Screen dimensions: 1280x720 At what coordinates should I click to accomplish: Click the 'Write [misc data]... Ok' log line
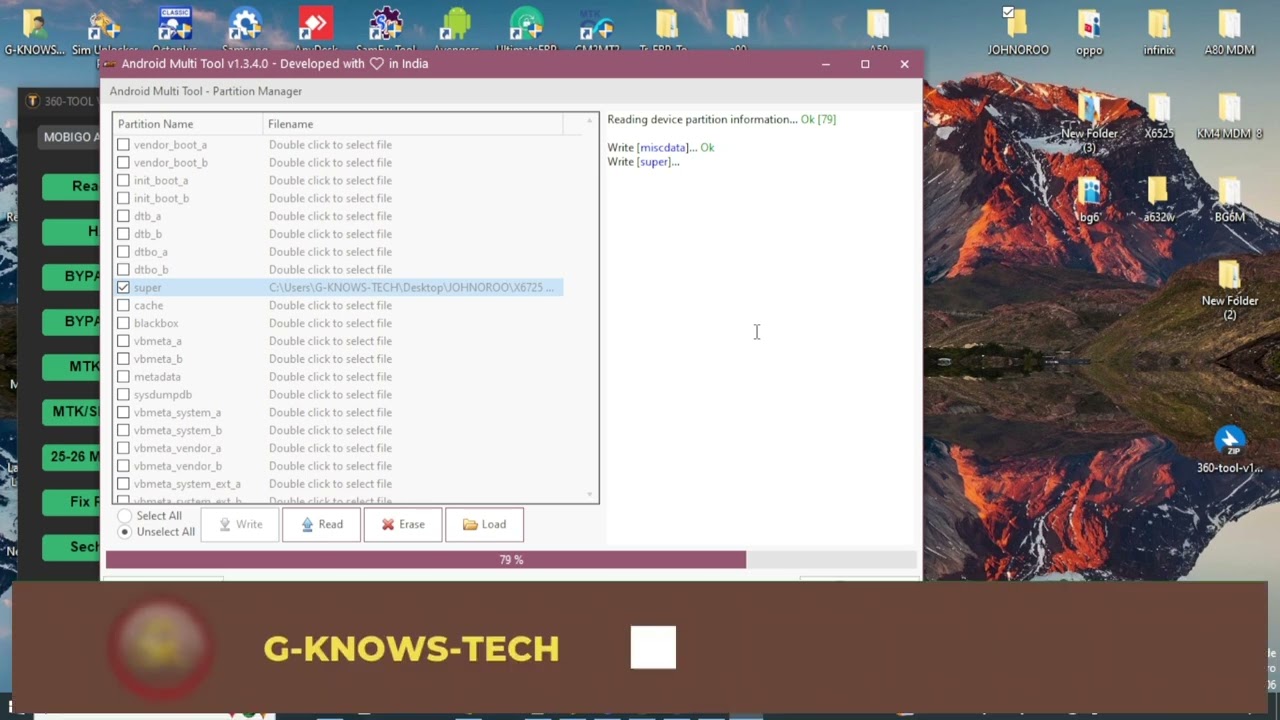[x=660, y=147]
